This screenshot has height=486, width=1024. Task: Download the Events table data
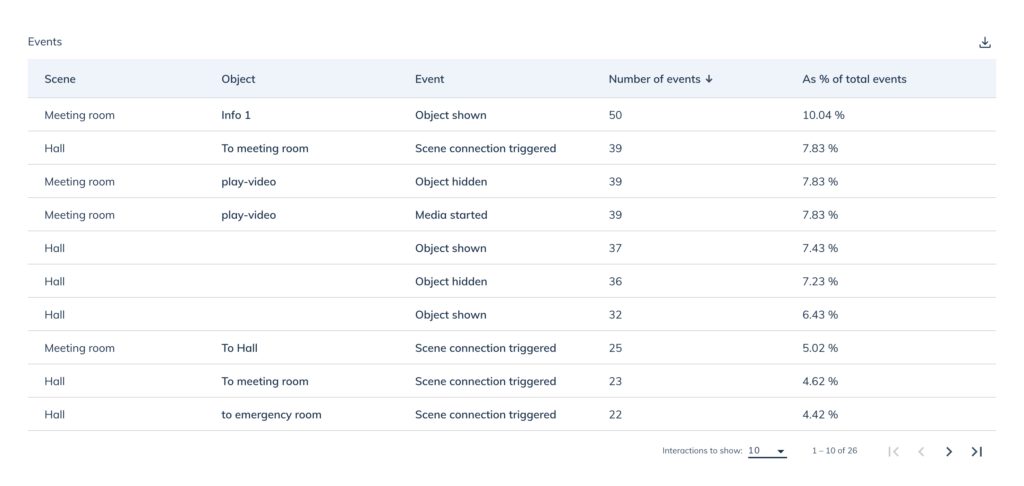coord(985,42)
